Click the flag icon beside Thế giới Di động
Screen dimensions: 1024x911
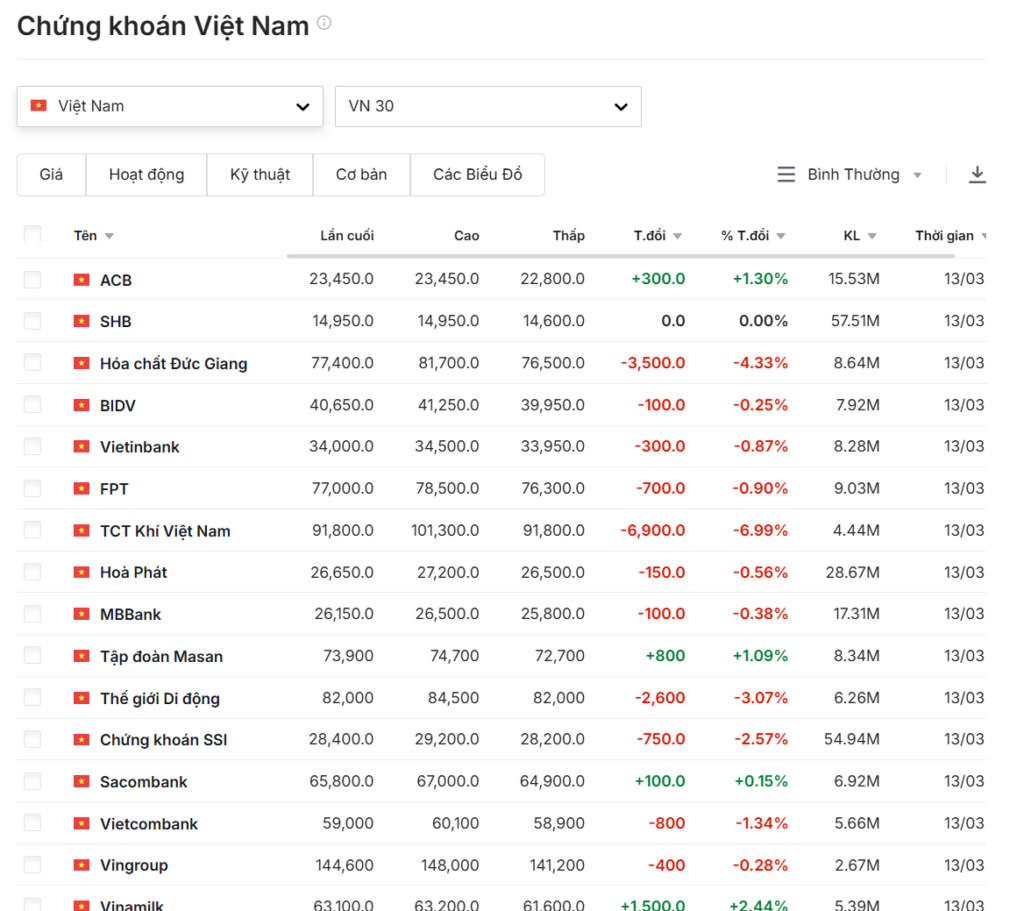pos(82,698)
